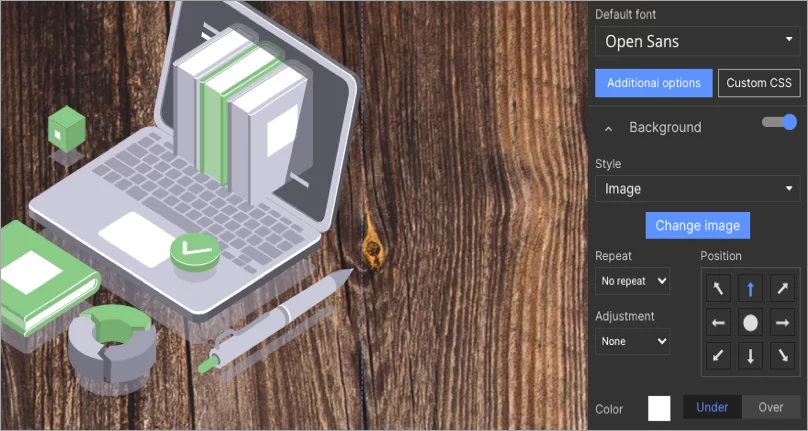Select Over for color layering
The width and height of the screenshot is (808, 431).
click(770, 407)
